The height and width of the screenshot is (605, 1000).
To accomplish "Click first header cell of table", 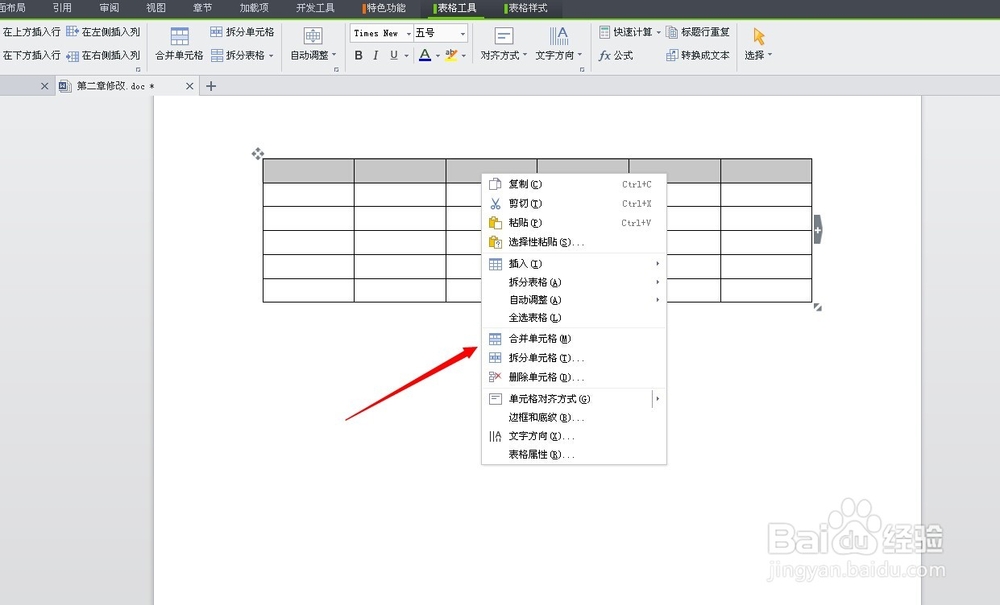I will point(309,171).
